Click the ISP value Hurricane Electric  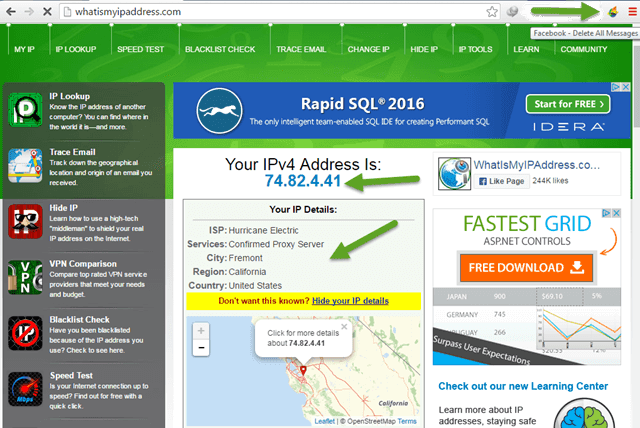click(x=263, y=231)
